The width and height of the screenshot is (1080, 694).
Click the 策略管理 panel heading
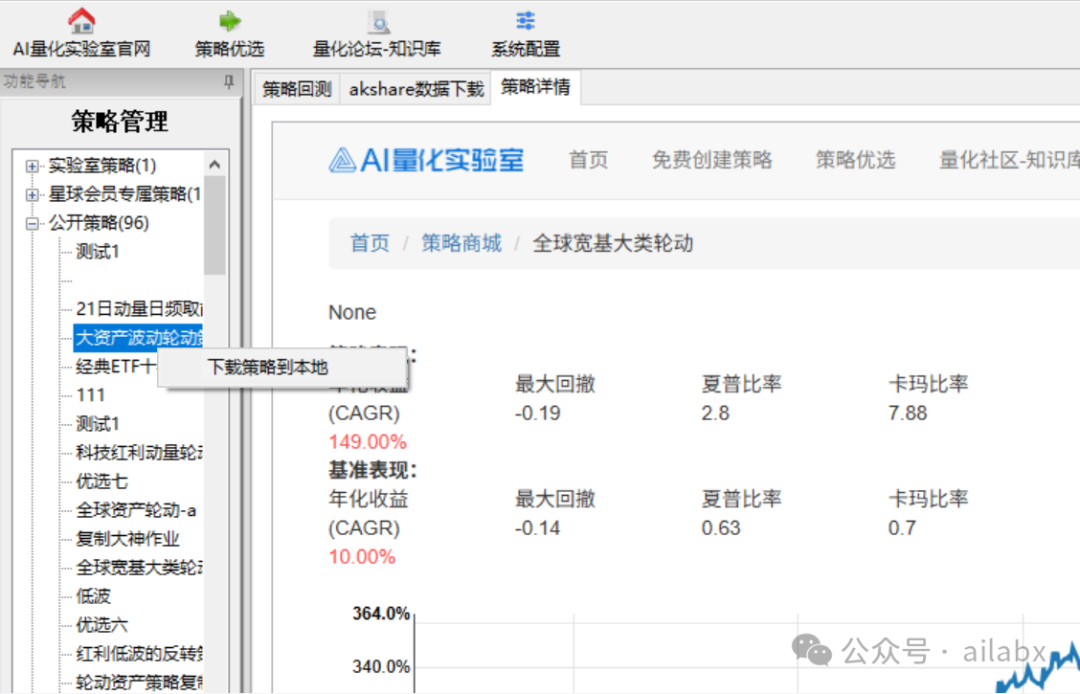click(x=120, y=122)
